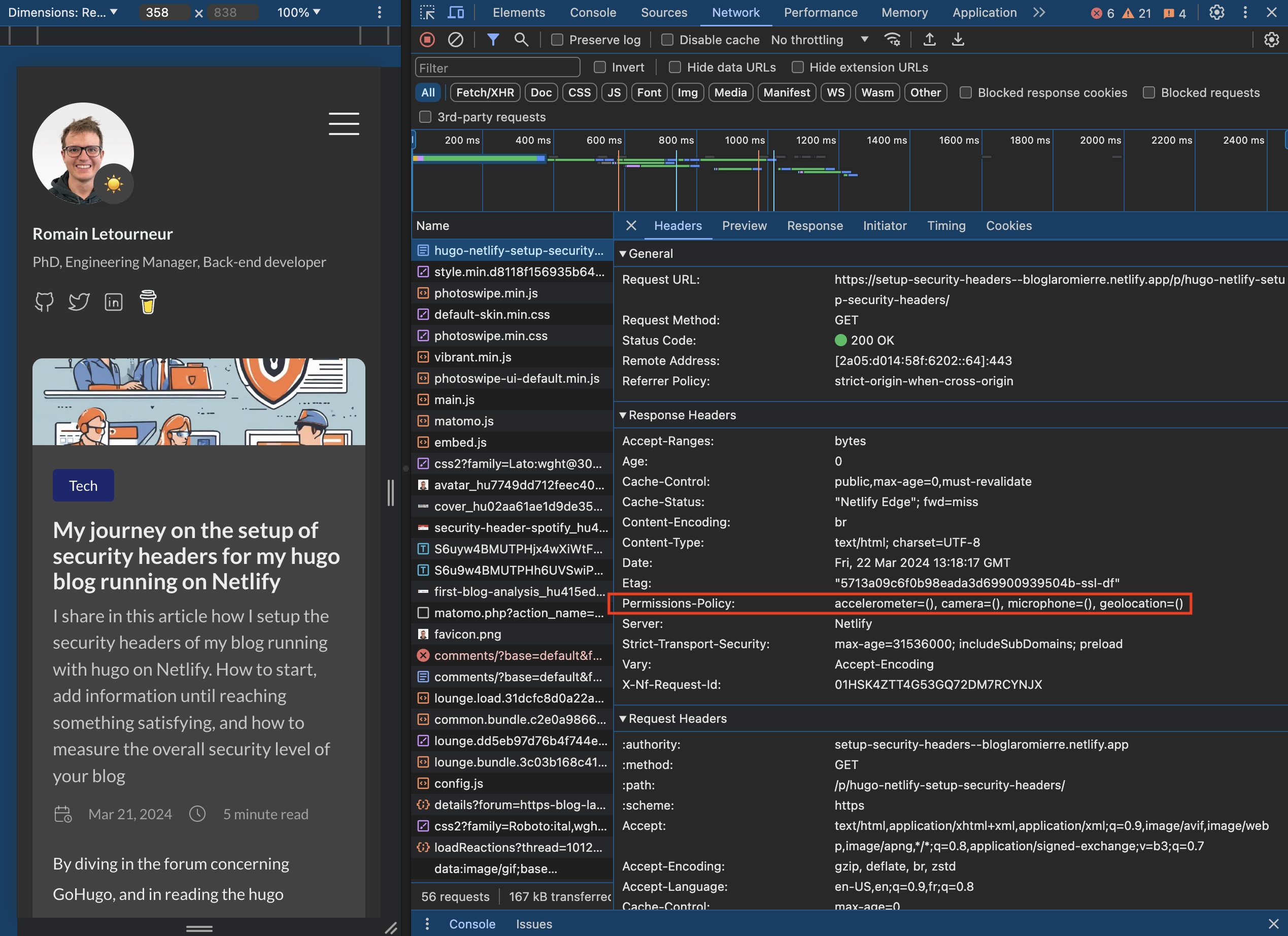Open the Dimensions responsive dropdown
The image size is (1288, 936).
point(62,13)
